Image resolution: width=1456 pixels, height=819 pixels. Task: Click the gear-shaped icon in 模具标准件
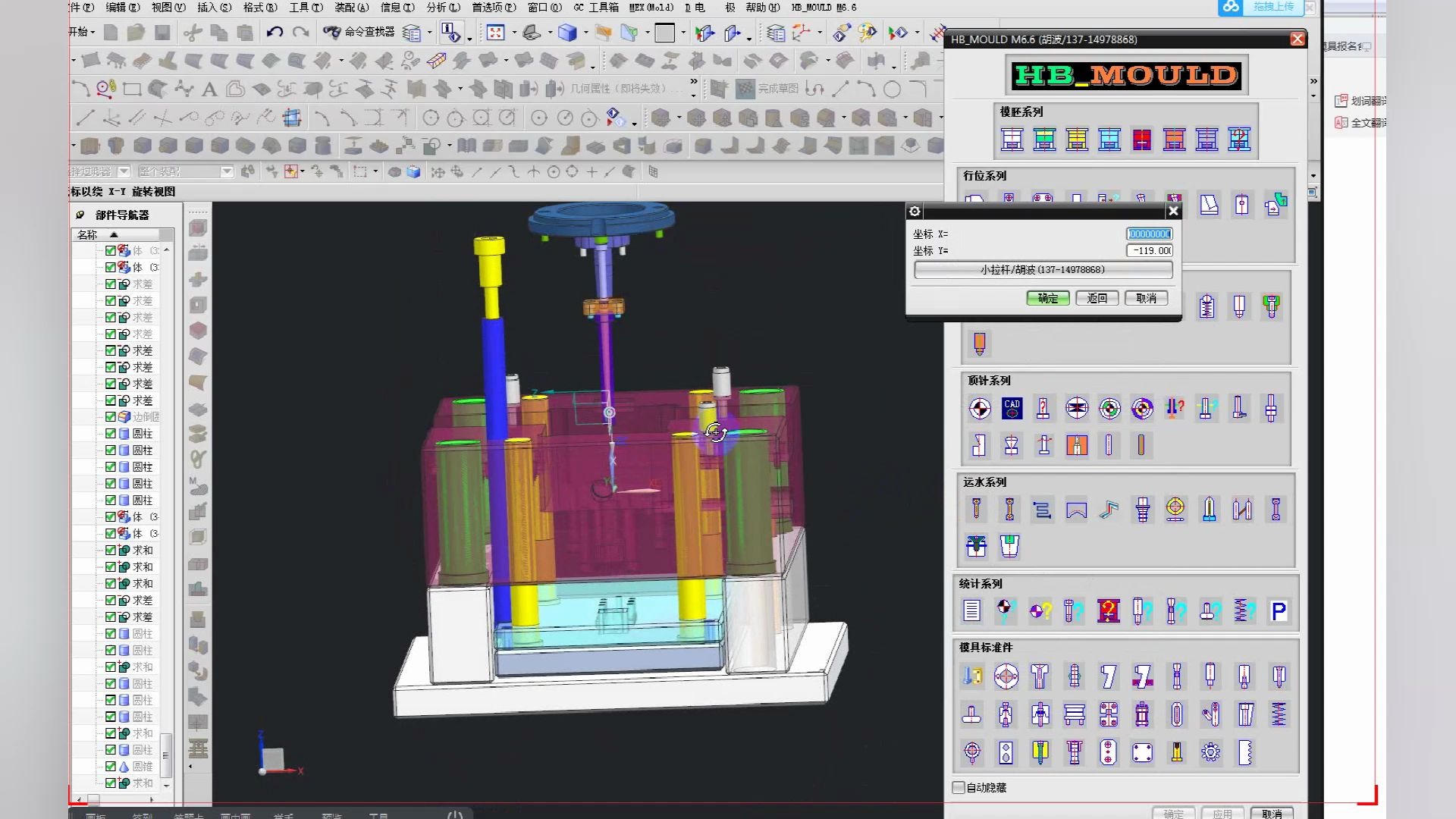(1210, 752)
